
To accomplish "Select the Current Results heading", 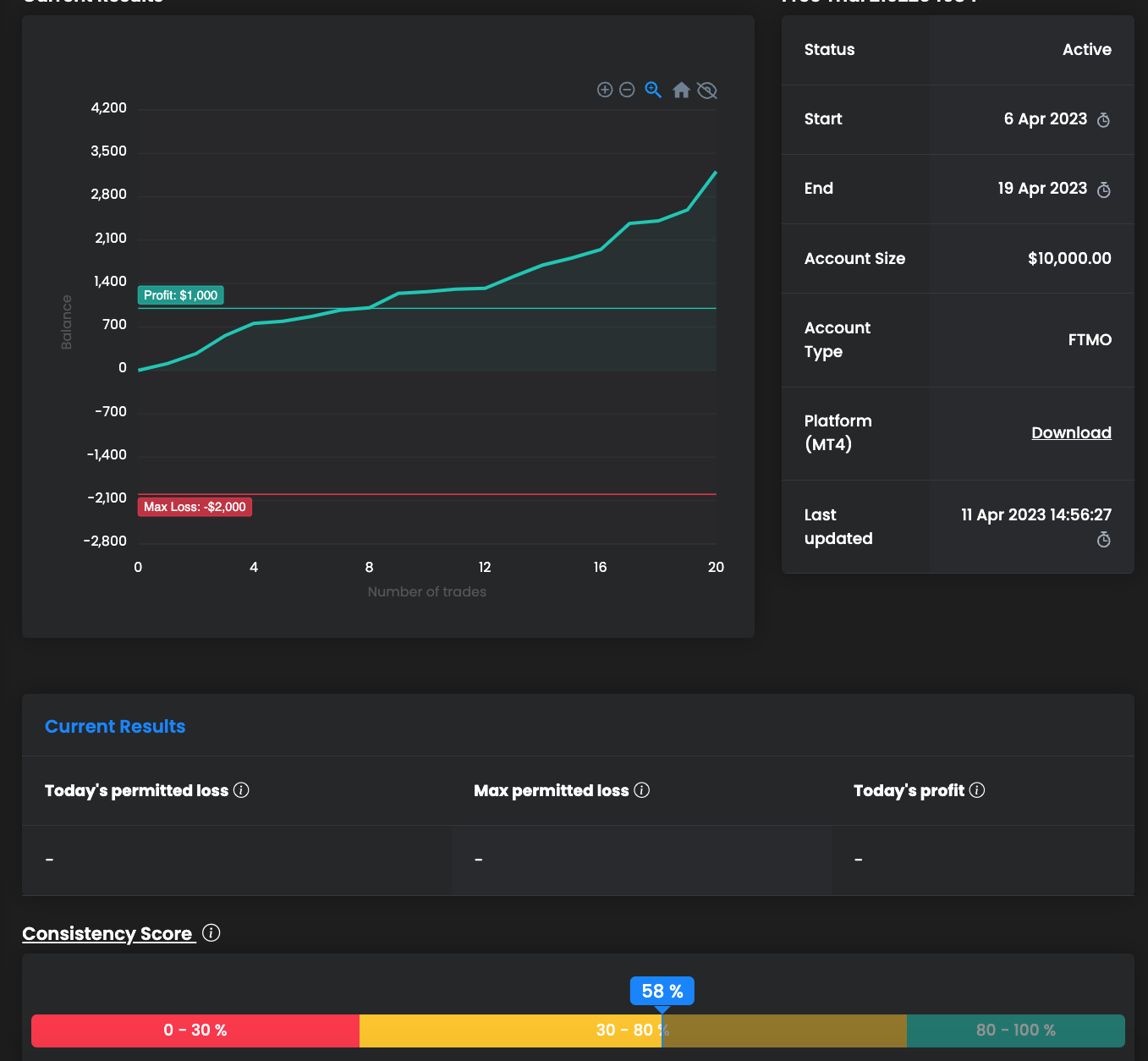I will pos(115,726).
